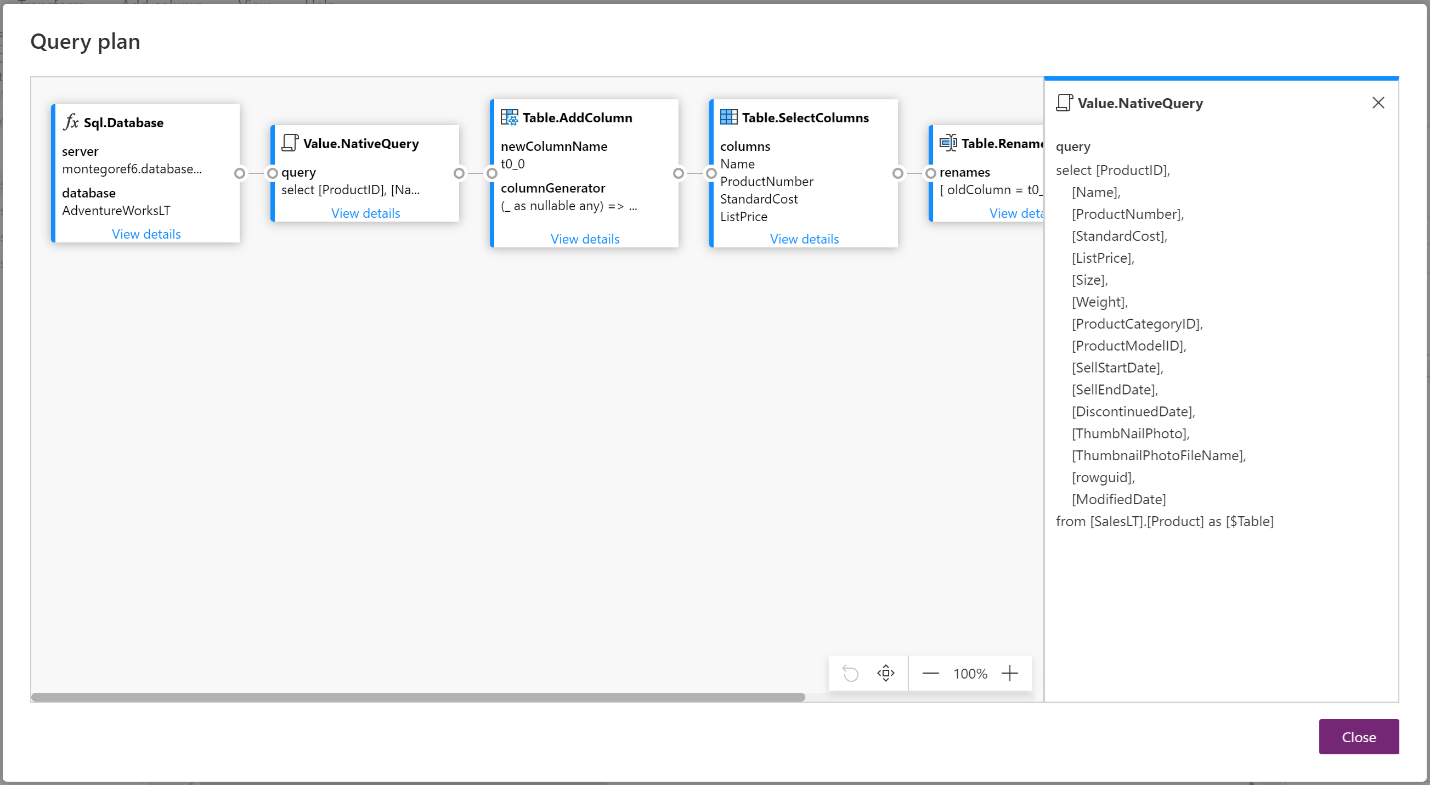The image size is (1430, 785).
Task: Reset the query plan zoom
Action: [850, 673]
